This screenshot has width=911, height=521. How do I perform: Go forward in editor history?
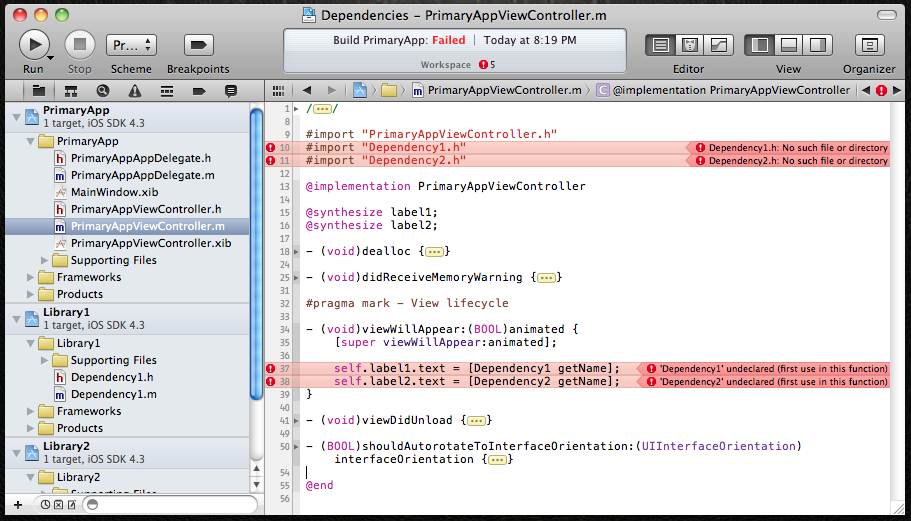tap(332, 90)
